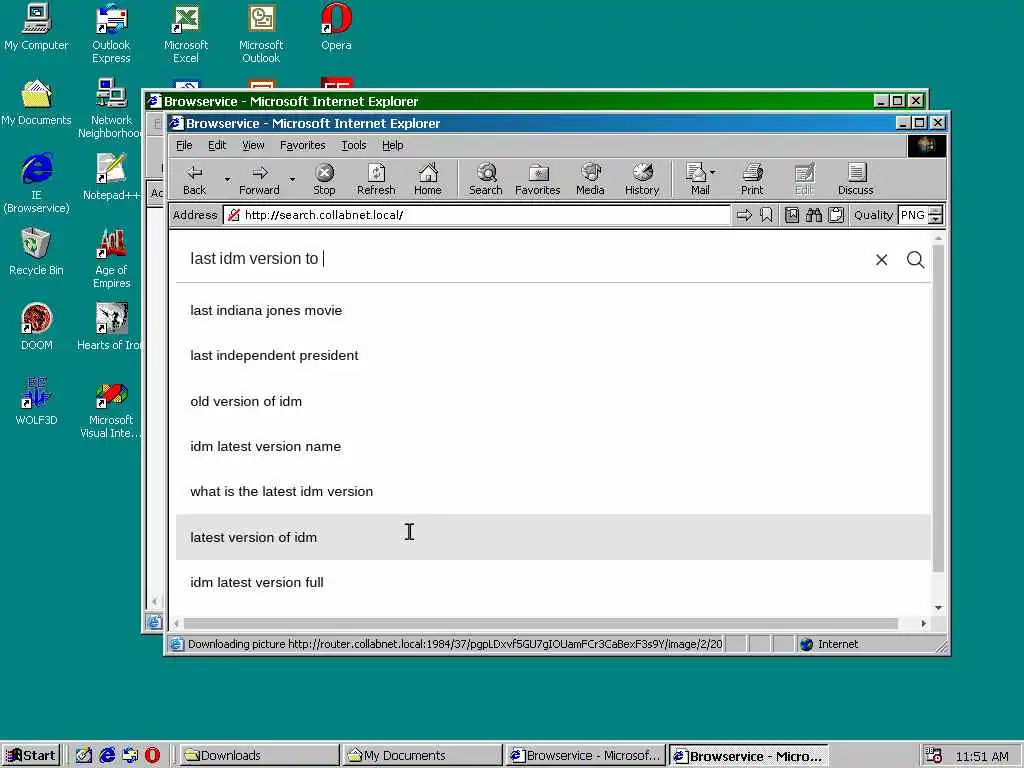Open the Forward history dropdown arrow
Image resolution: width=1024 pixels, height=768 pixels.
click(293, 179)
